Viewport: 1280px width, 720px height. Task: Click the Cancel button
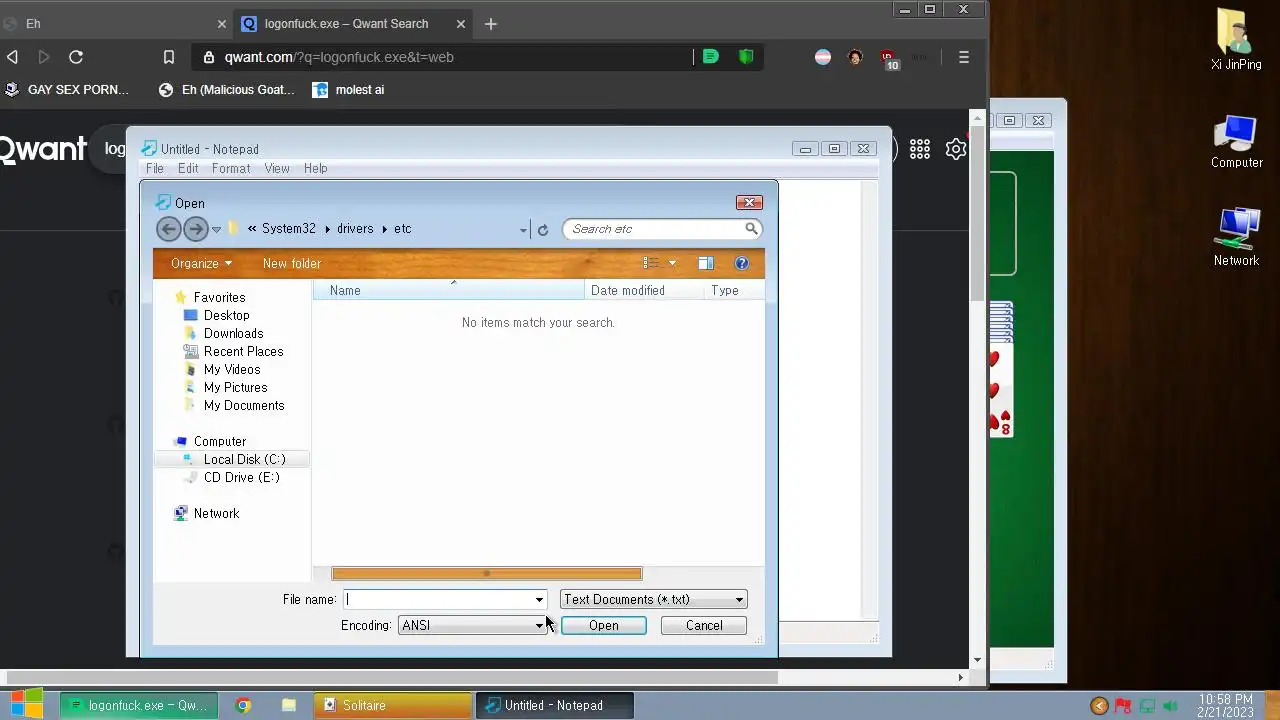704,626
